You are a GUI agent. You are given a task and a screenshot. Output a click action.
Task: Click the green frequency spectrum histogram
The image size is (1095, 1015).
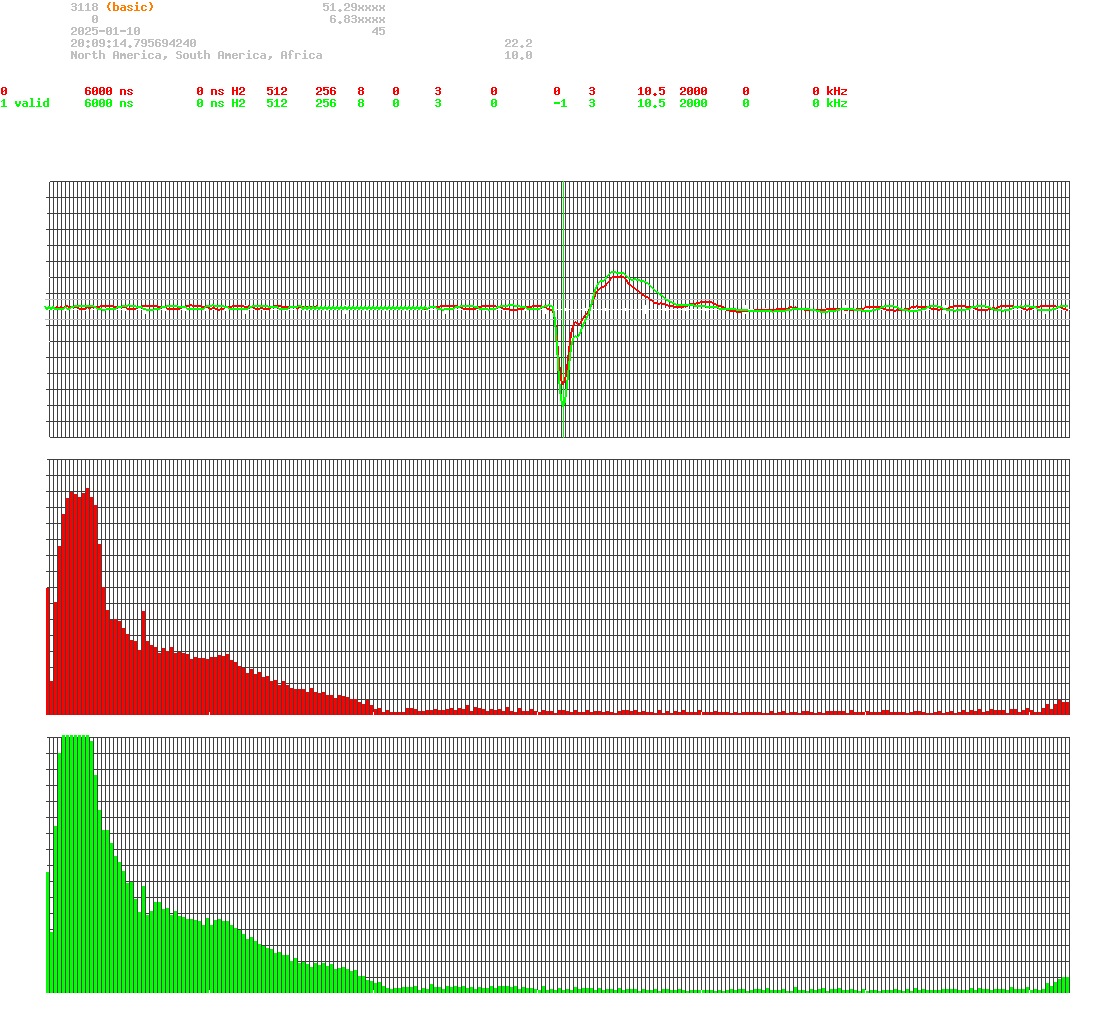click(x=558, y=863)
